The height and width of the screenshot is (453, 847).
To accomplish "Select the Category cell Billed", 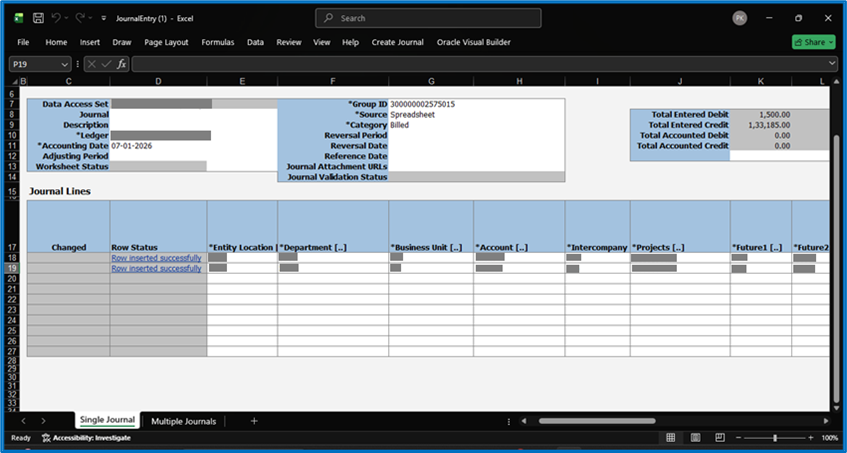I will pyautogui.click(x=400, y=125).
